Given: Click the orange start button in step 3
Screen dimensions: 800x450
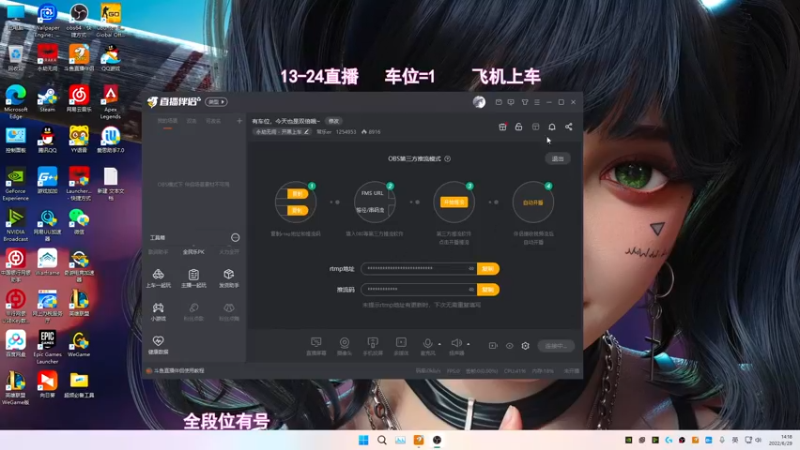Looking at the screenshot, I should pyautogui.click(x=454, y=202).
